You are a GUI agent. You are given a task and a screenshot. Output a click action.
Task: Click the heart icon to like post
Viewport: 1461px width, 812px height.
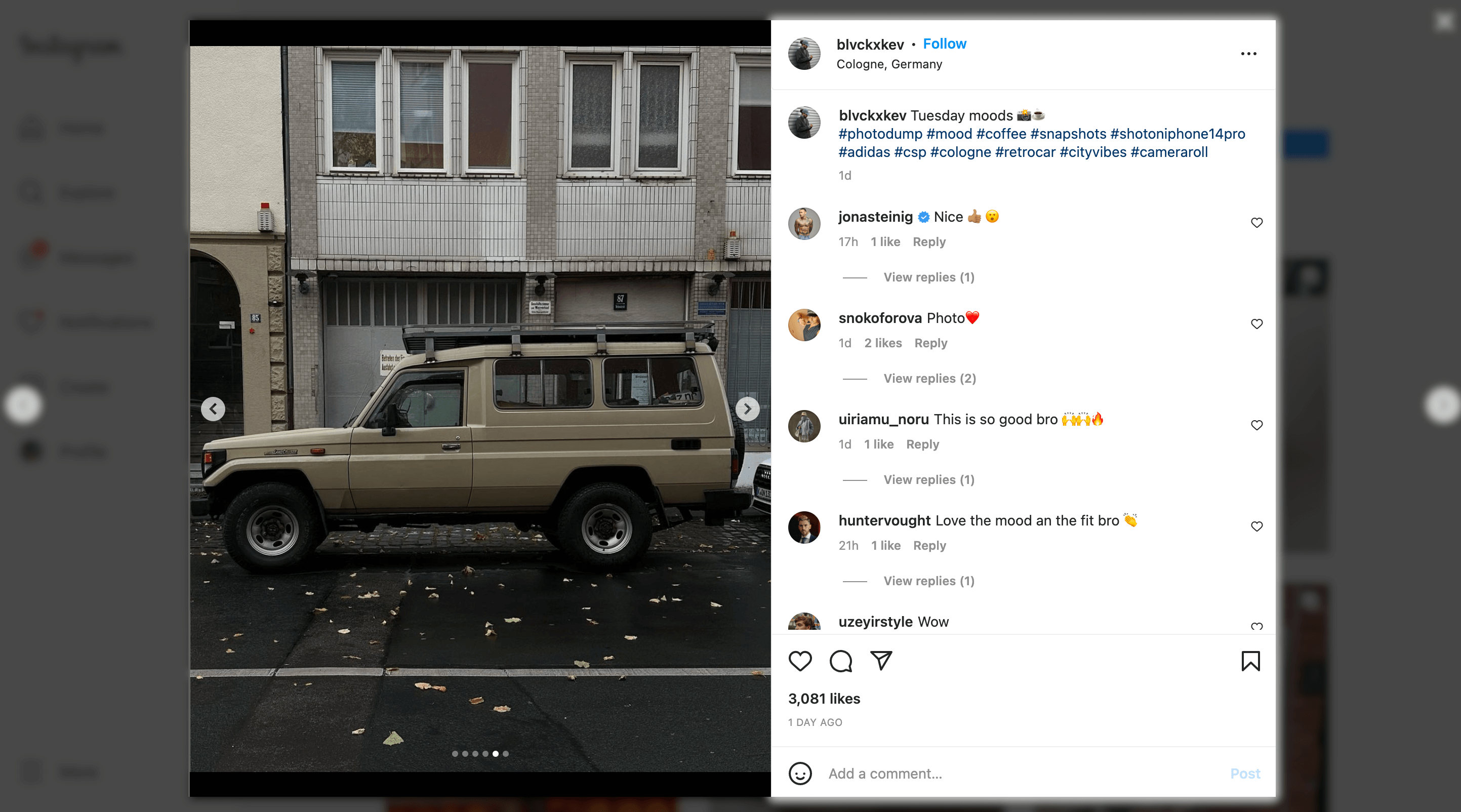800,660
